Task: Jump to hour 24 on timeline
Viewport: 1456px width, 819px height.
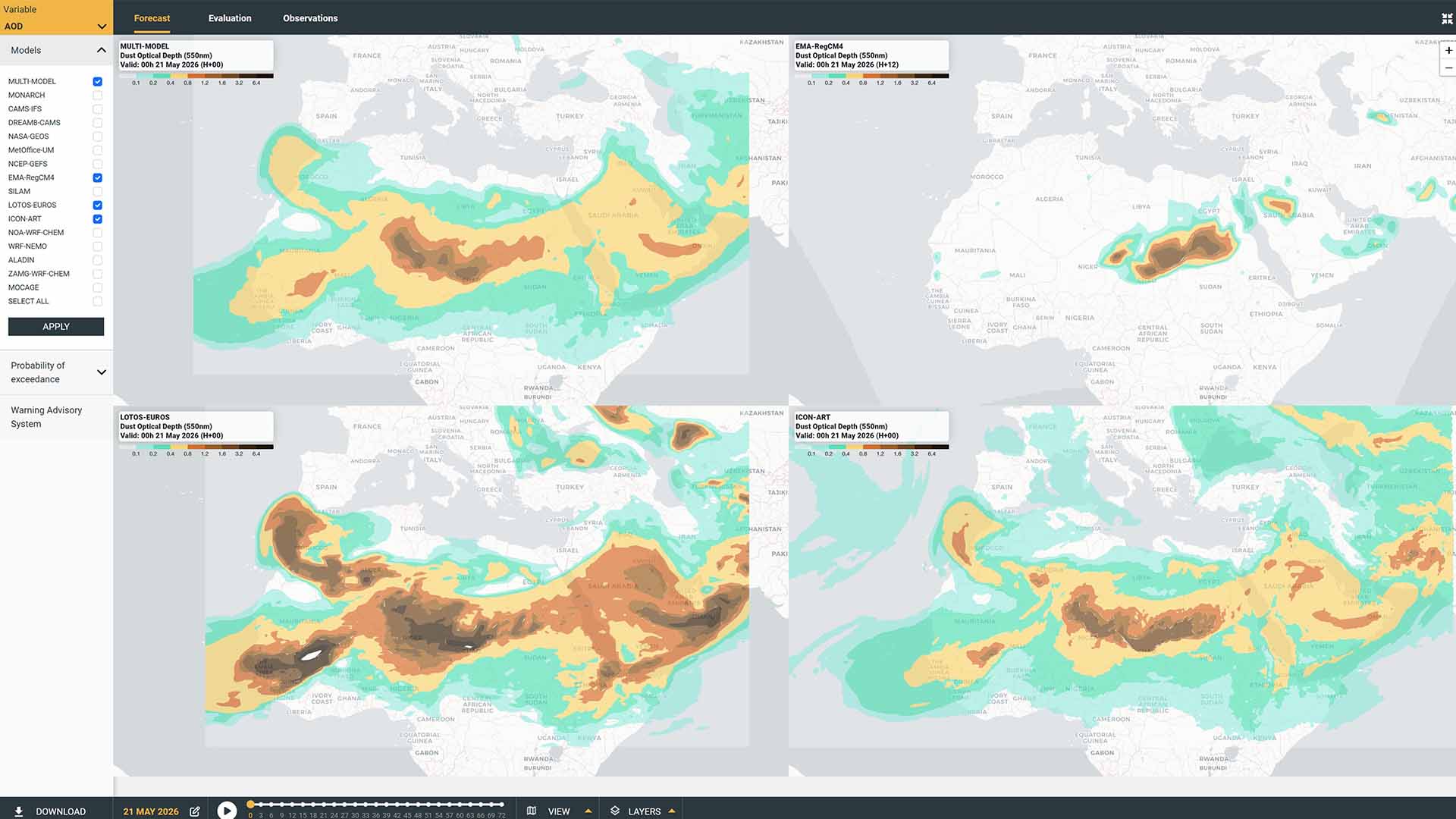Action: [x=334, y=805]
